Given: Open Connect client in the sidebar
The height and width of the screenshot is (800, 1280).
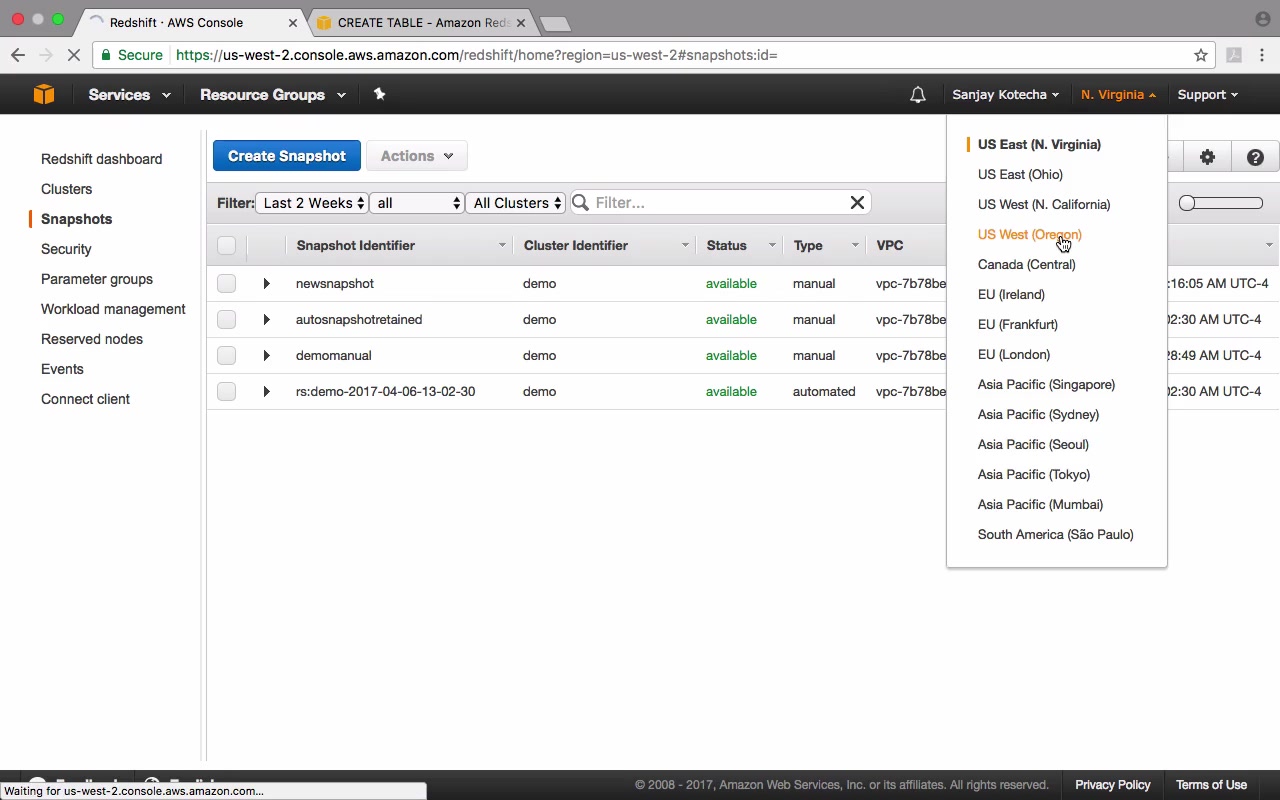Looking at the screenshot, I should (x=85, y=399).
